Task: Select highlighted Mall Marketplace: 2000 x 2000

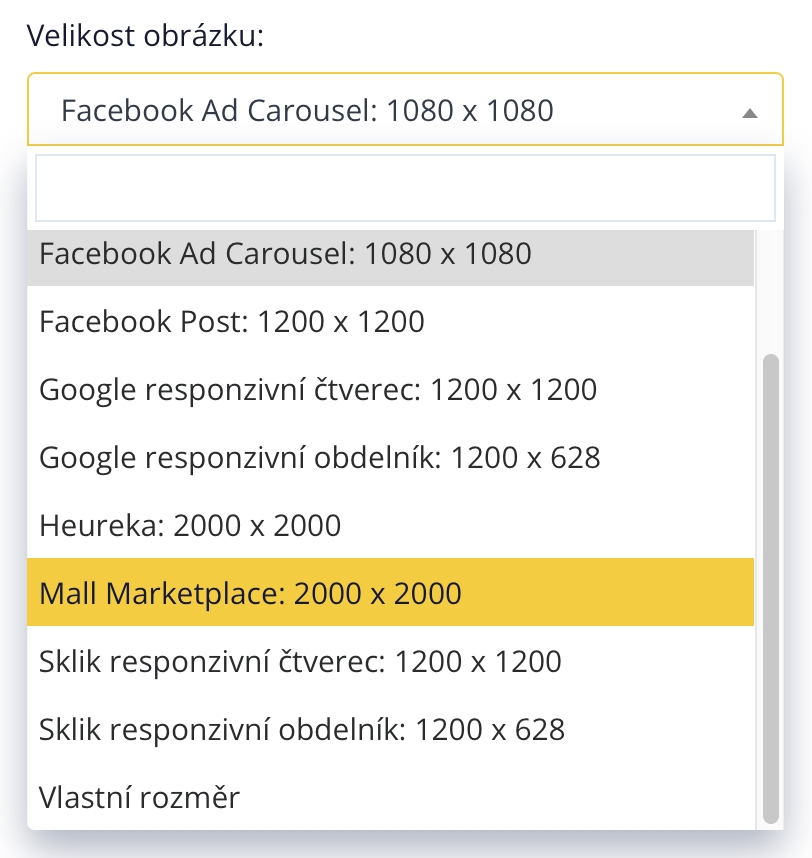Action: (250, 593)
